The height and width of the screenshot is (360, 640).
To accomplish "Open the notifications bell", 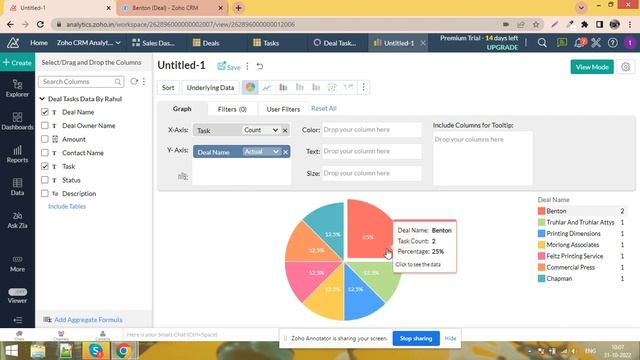I will pyautogui.click(x=579, y=43).
